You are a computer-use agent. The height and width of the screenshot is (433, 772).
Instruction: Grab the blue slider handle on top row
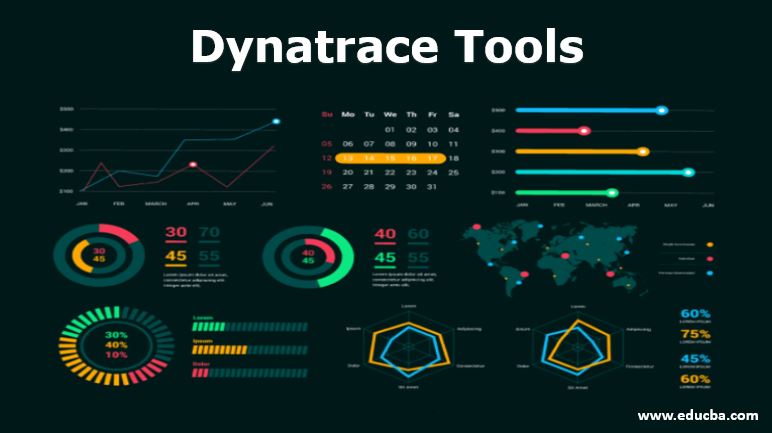[662, 110]
